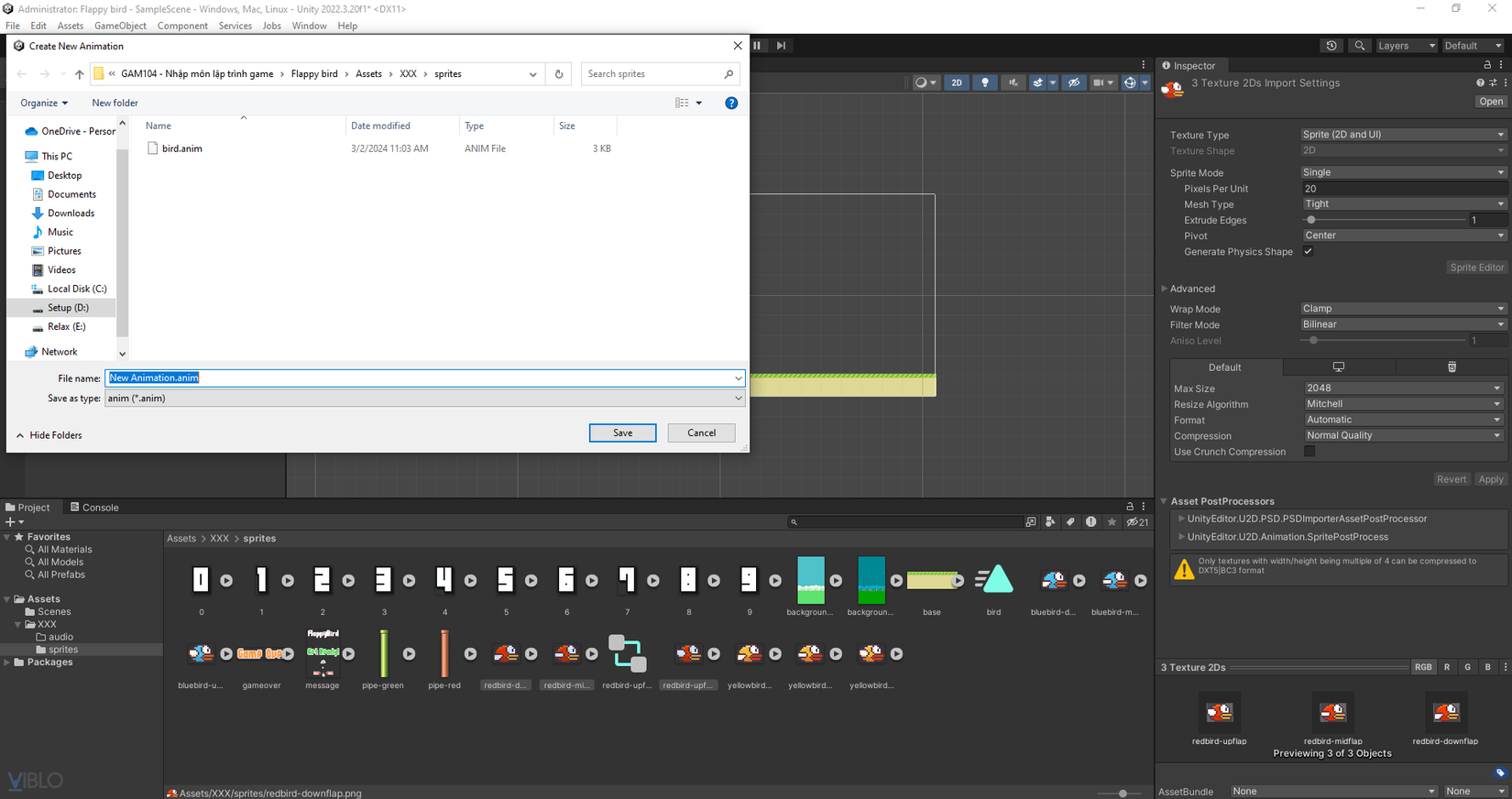Lock the Inspector panel

click(1487, 65)
